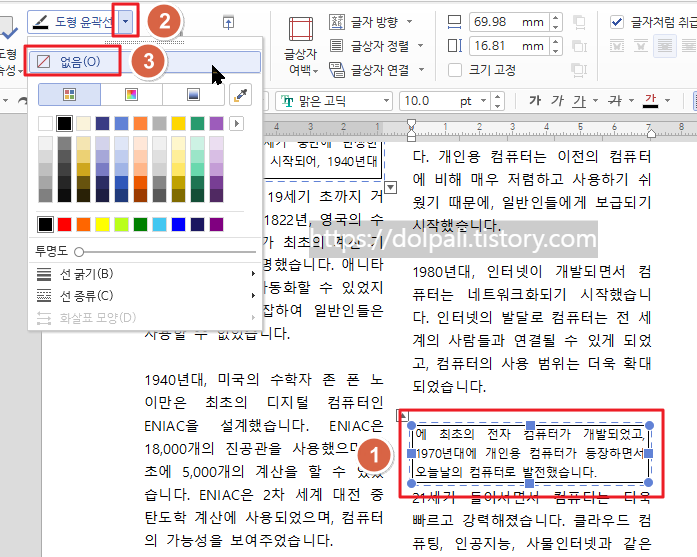Toggle underline 가 formatting
The width and height of the screenshot is (697, 557).
click(579, 101)
